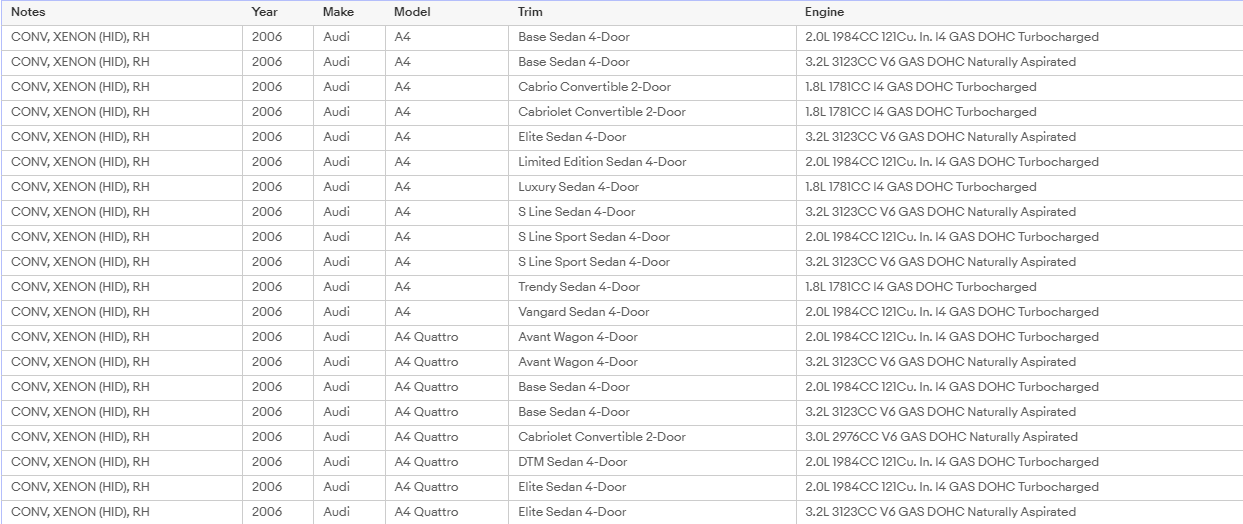Select the Cabrio Convertible 2-Door trim cell
This screenshot has height=524, width=1243.
[x=652, y=87]
